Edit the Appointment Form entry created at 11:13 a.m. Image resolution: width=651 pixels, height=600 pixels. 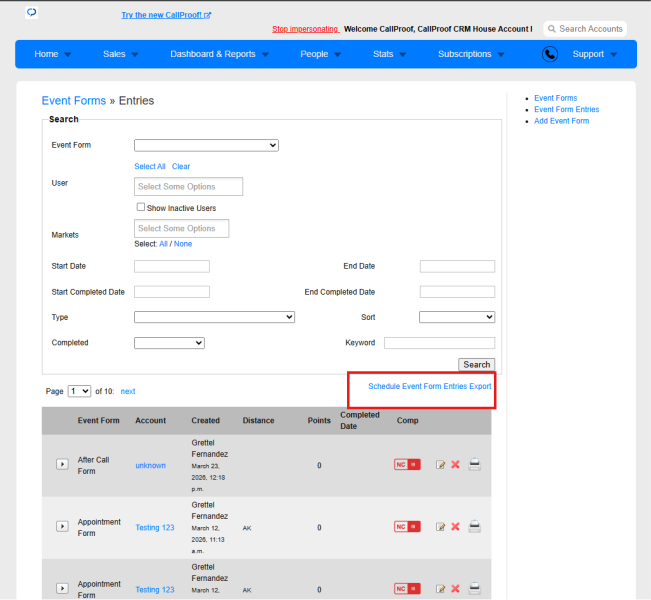point(441,527)
